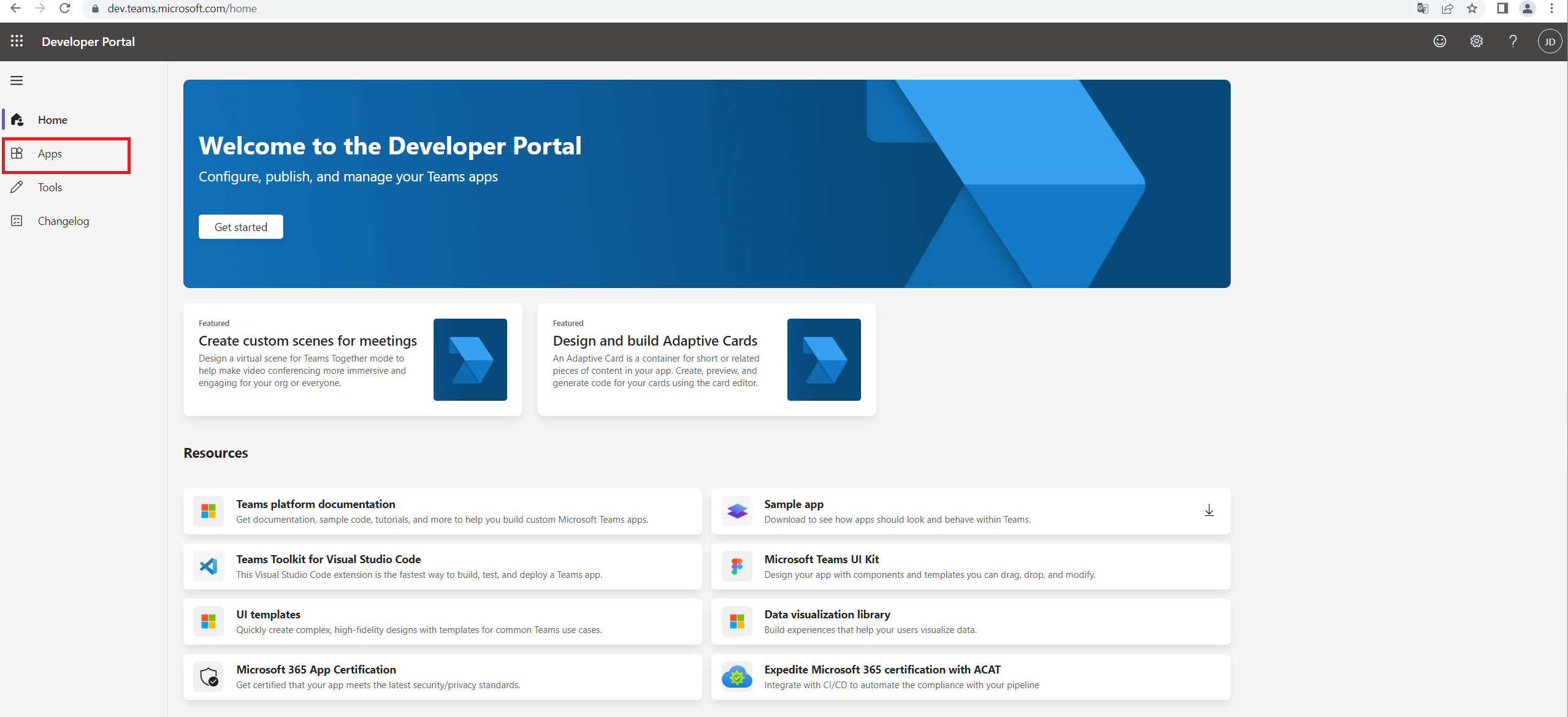The width and height of the screenshot is (1568, 717).
Task: Bookmark this page with star icon
Action: 1472,9
